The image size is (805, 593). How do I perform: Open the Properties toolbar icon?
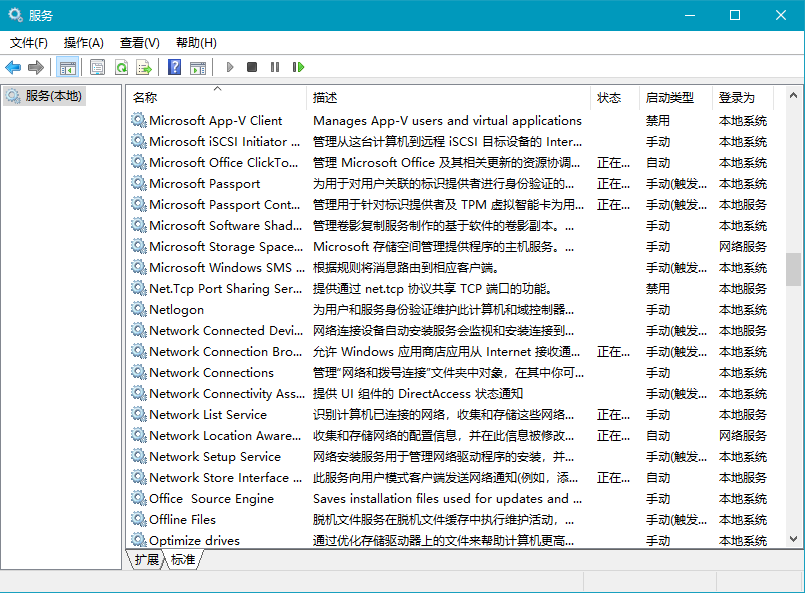(x=98, y=67)
